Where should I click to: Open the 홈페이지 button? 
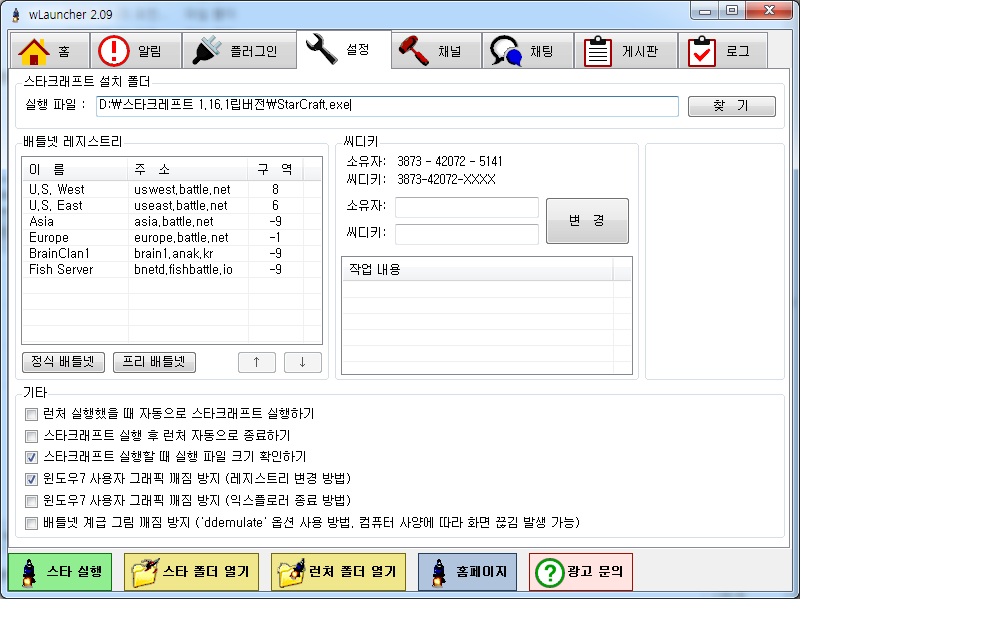pos(467,572)
